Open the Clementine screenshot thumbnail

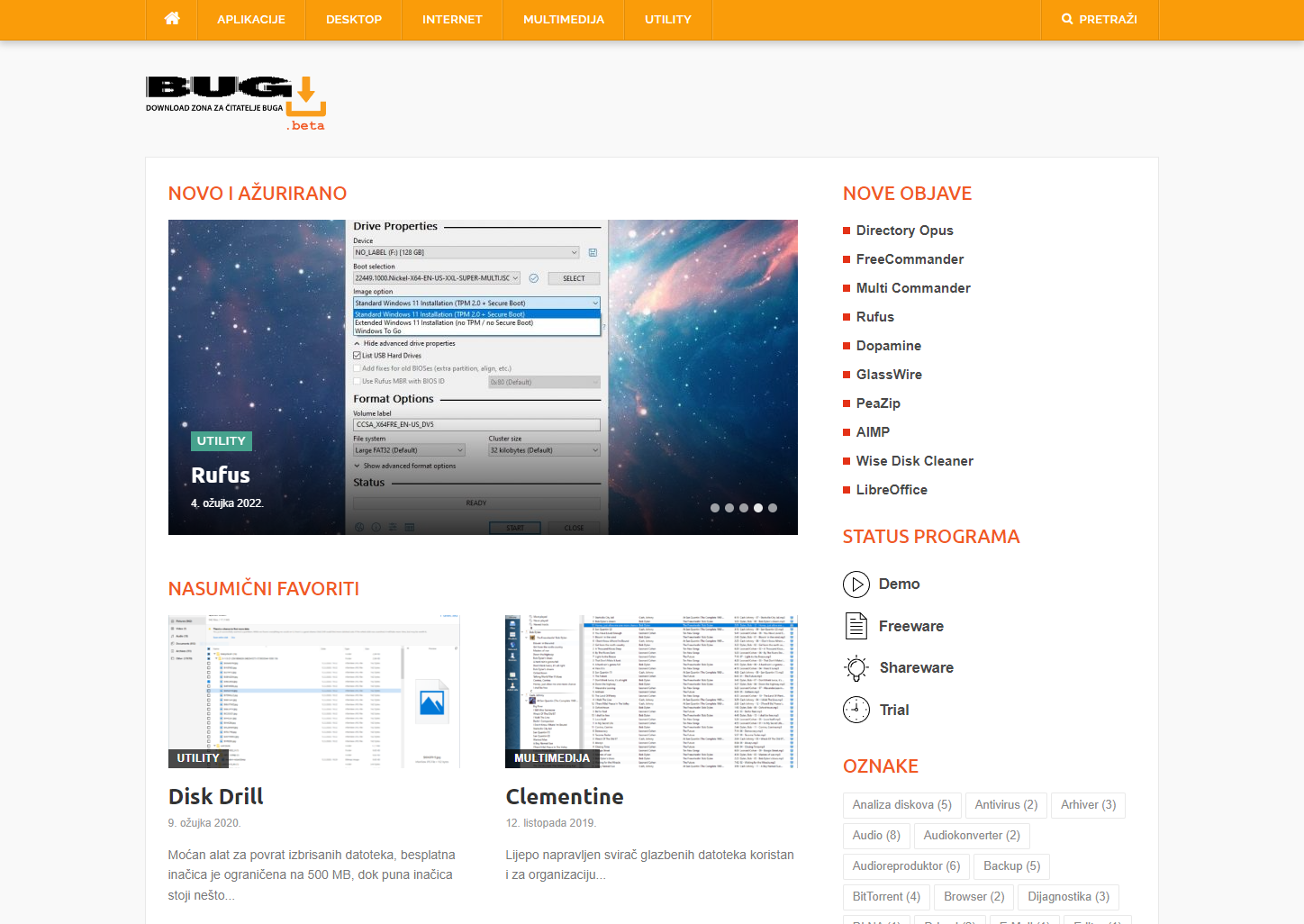(651, 692)
